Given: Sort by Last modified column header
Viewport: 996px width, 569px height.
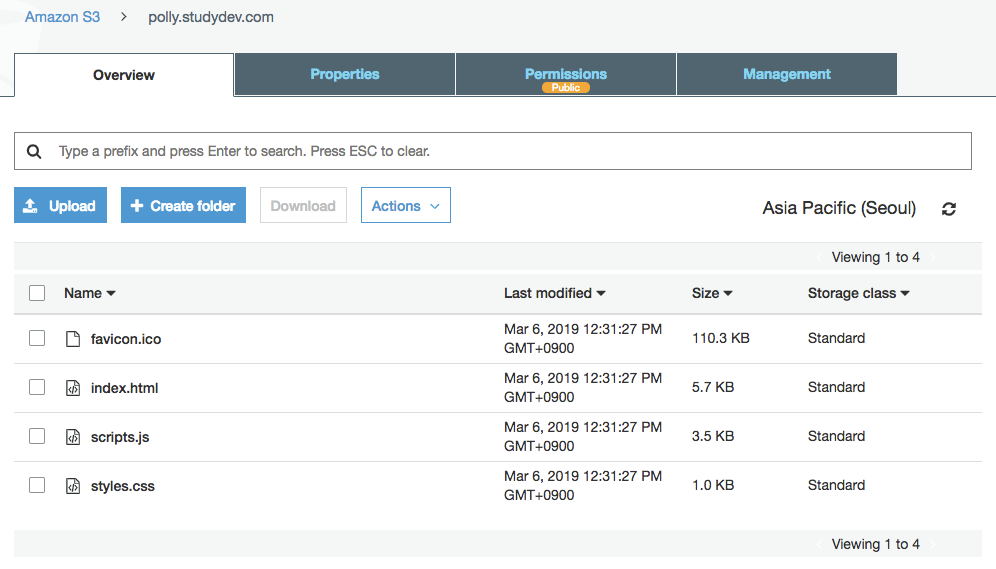Looking at the screenshot, I should (x=555, y=293).
